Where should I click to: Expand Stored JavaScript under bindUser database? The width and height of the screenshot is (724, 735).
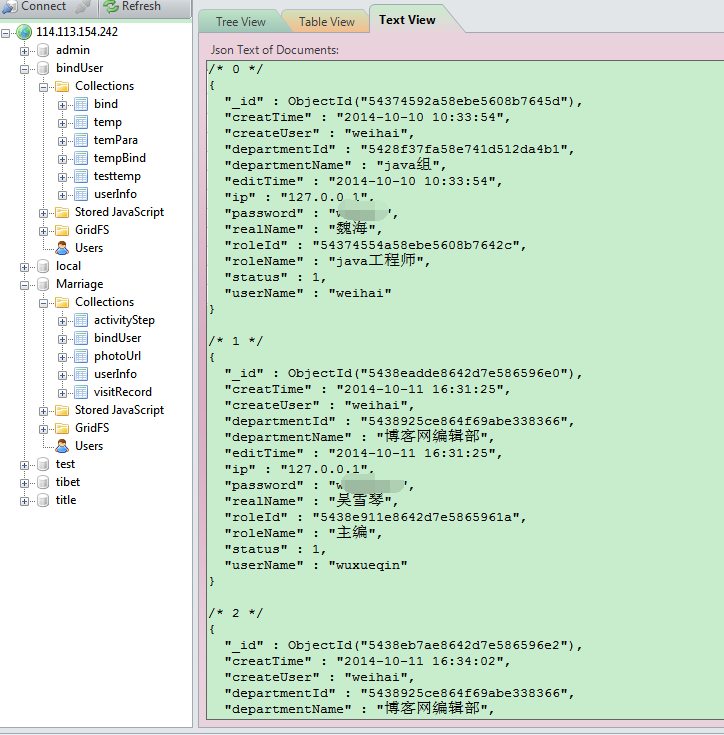tap(43, 213)
